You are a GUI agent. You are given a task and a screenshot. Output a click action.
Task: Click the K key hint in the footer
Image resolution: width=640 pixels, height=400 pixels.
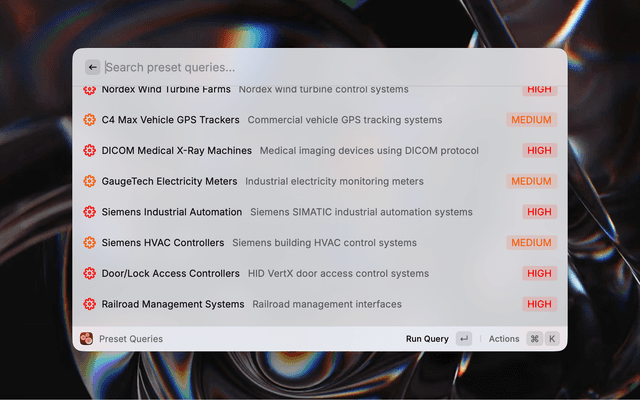click(551, 339)
